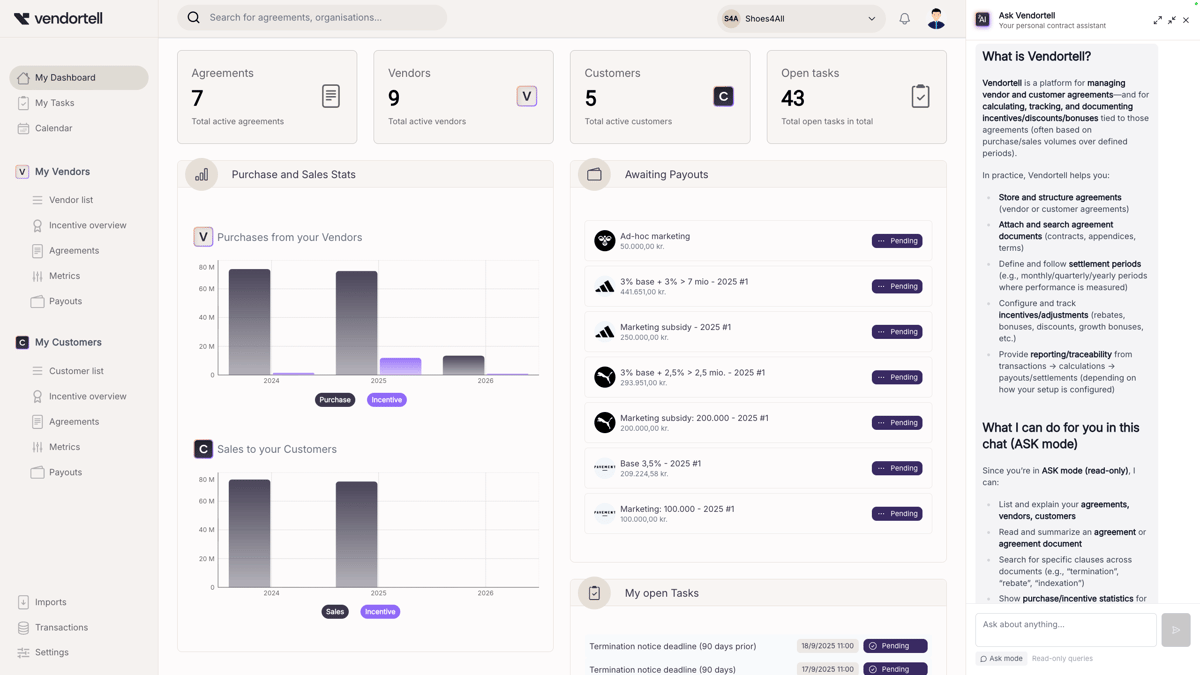Open the Marketing subsidy - 2025 #1 payout
Image resolution: width=1200 pixels, height=675 pixels.
[x=675, y=327]
